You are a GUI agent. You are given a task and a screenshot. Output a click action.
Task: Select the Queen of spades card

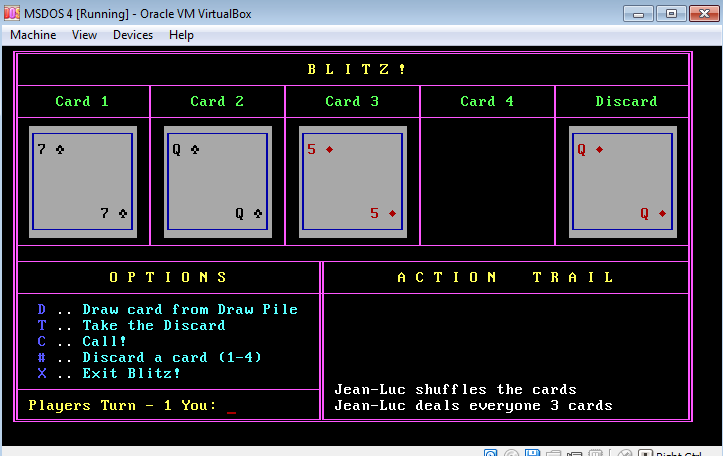point(217,181)
